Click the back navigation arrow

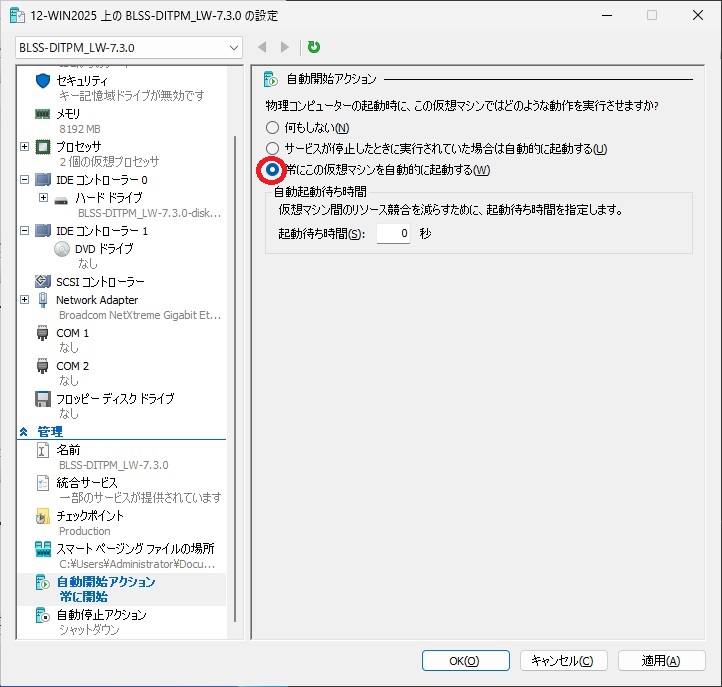point(262,47)
